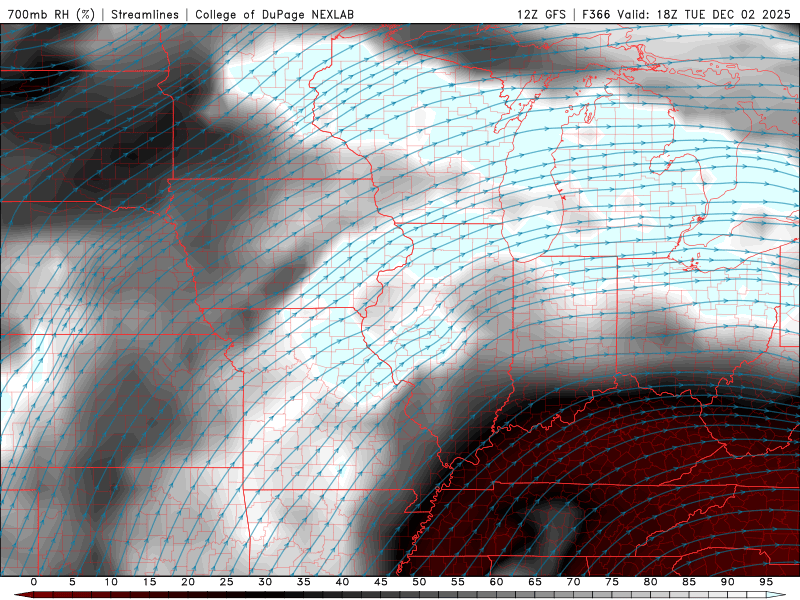
Task: Click "Valid: 18Z TUE DEC 02 2025" text
Action: (704, 14)
